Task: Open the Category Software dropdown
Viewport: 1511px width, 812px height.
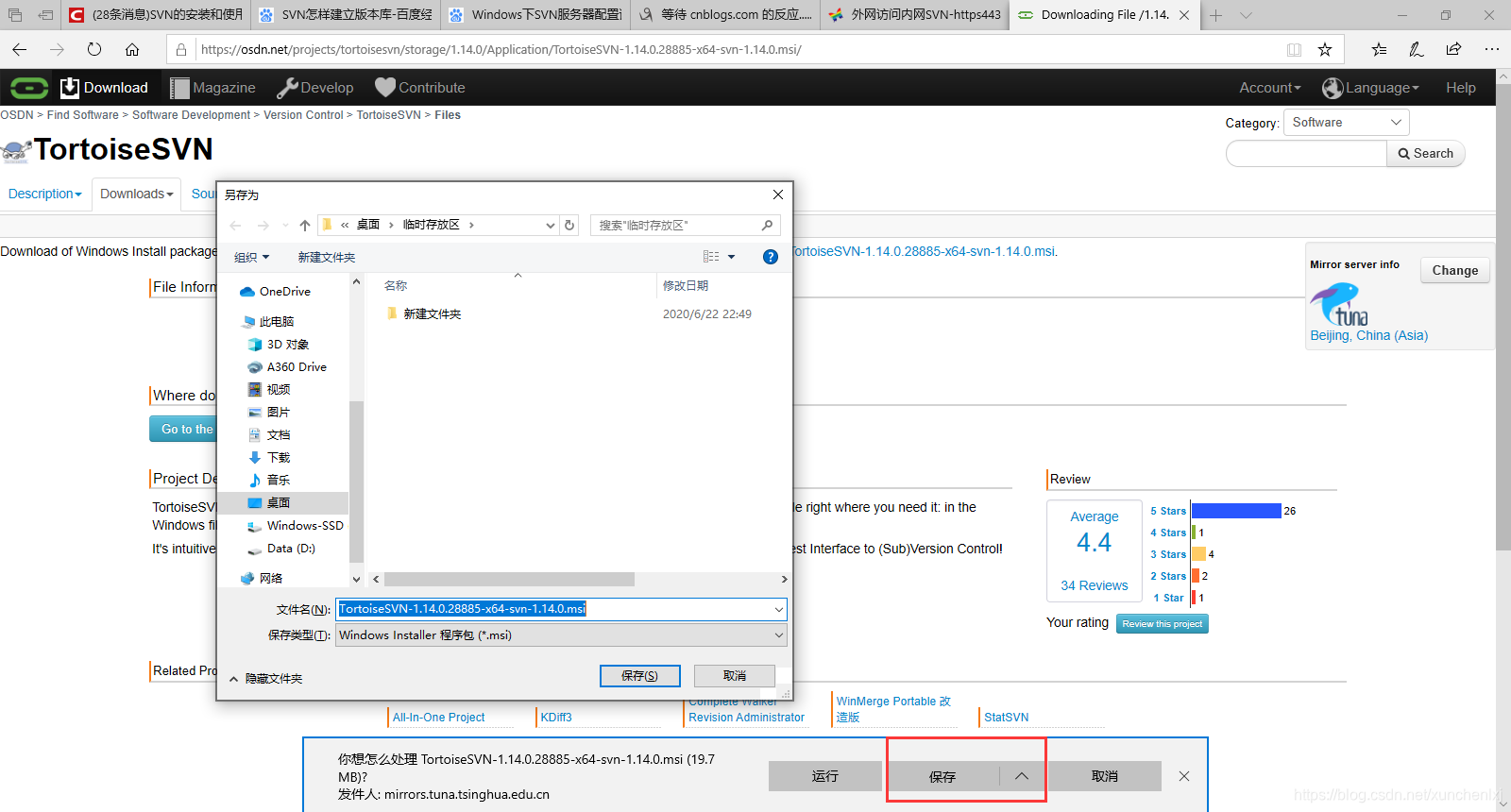Action: click(x=1347, y=123)
